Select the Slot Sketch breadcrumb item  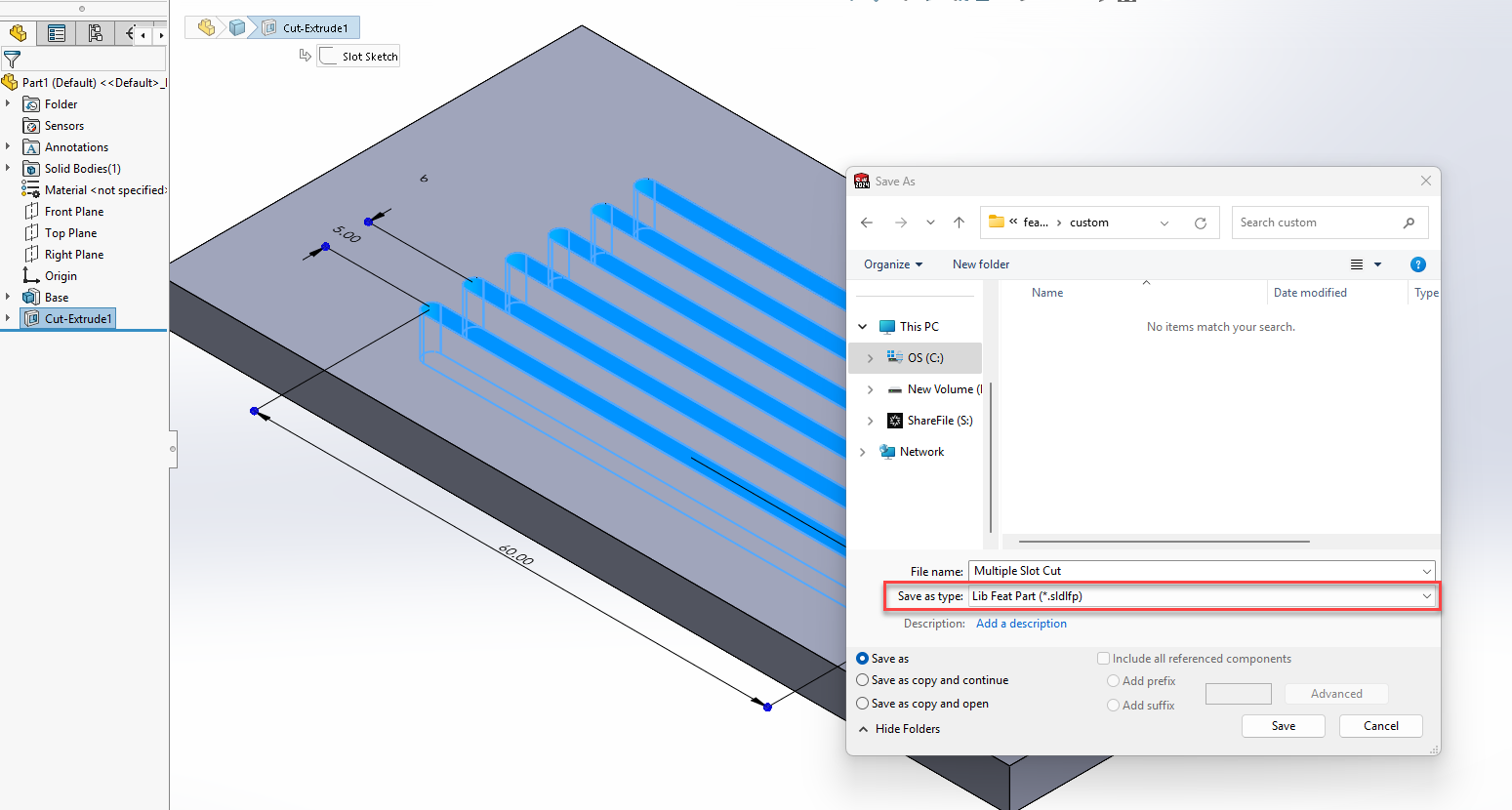(358, 56)
